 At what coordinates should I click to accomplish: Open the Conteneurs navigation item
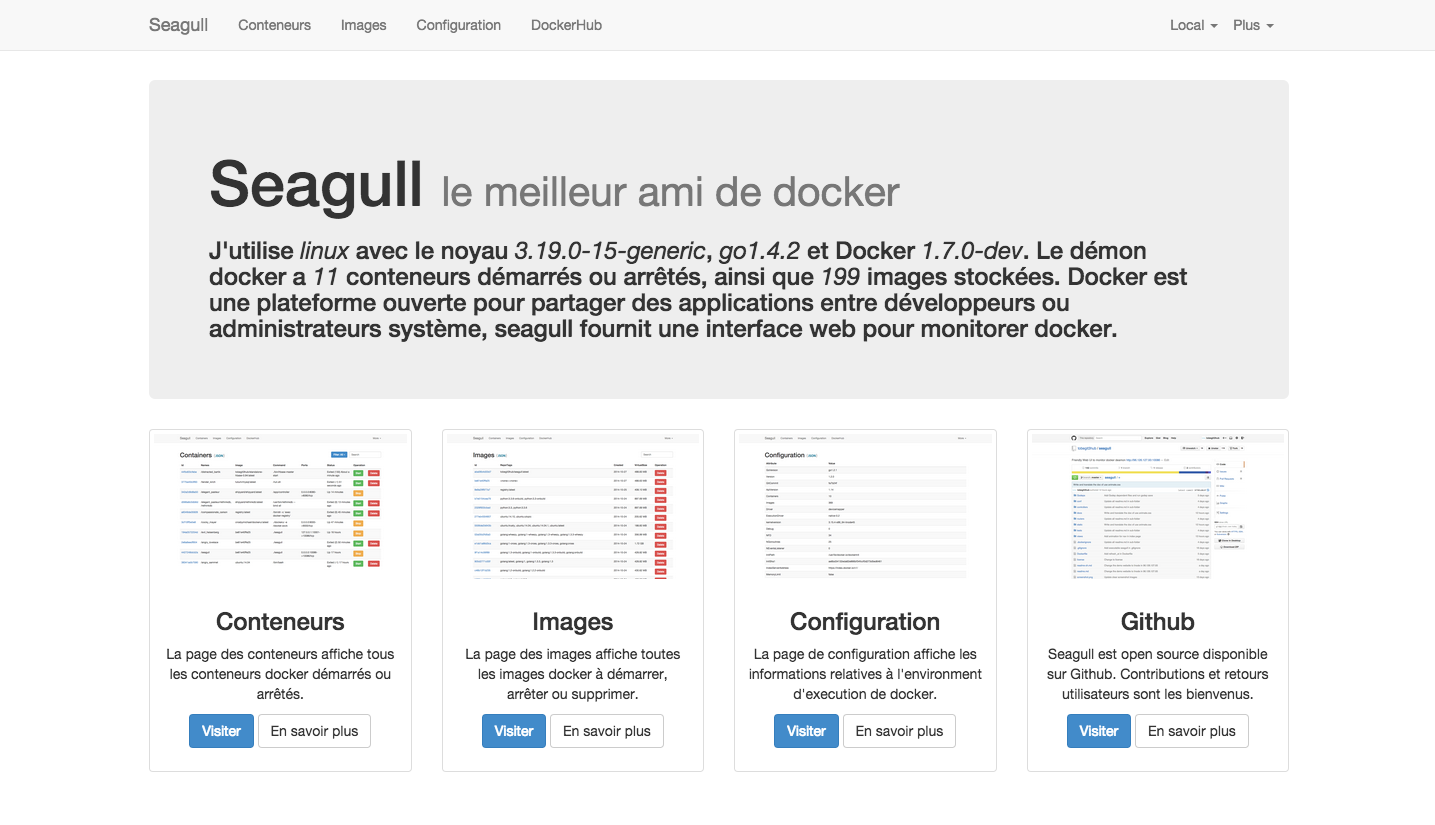[274, 25]
